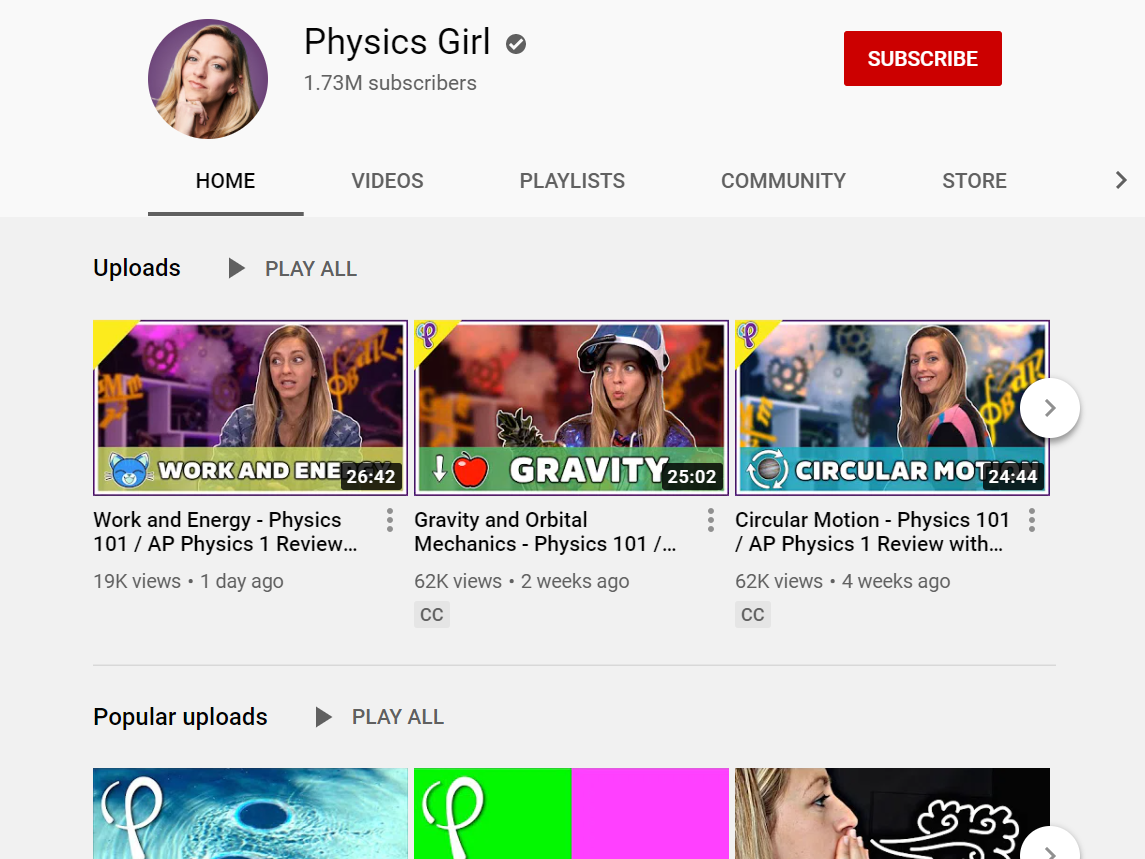Click Physics Girl channel name

pos(397,42)
